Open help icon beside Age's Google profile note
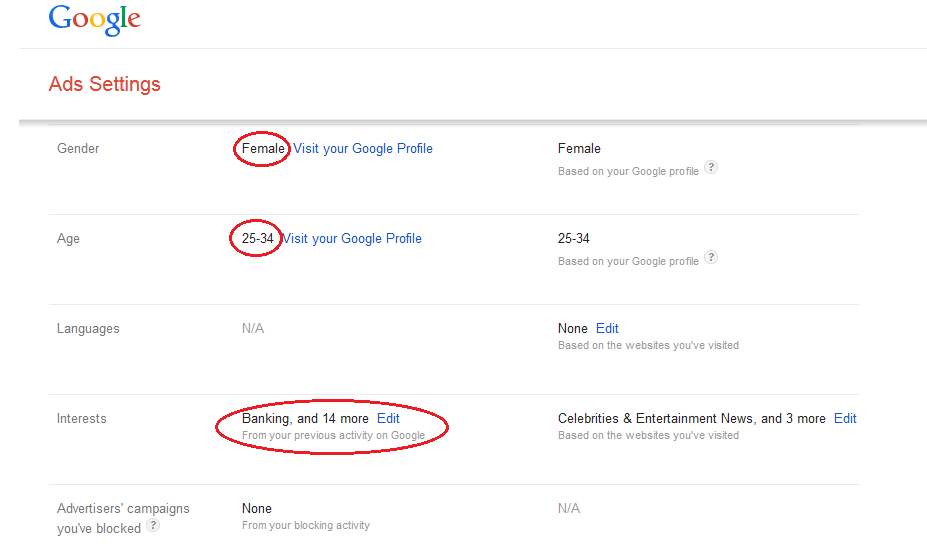927x559 pixels. click(710, 258)
